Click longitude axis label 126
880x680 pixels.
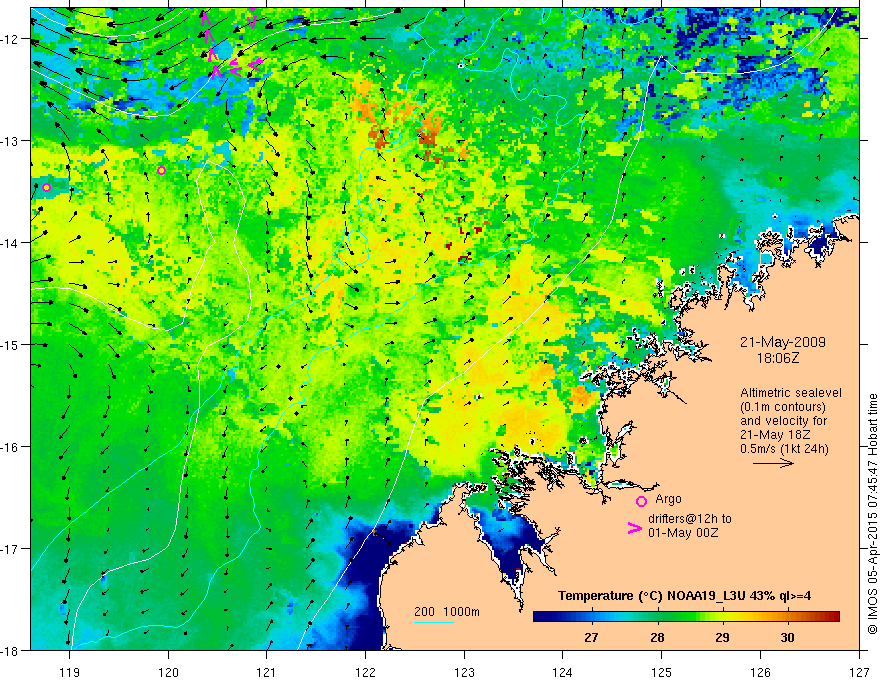point(760,672)
